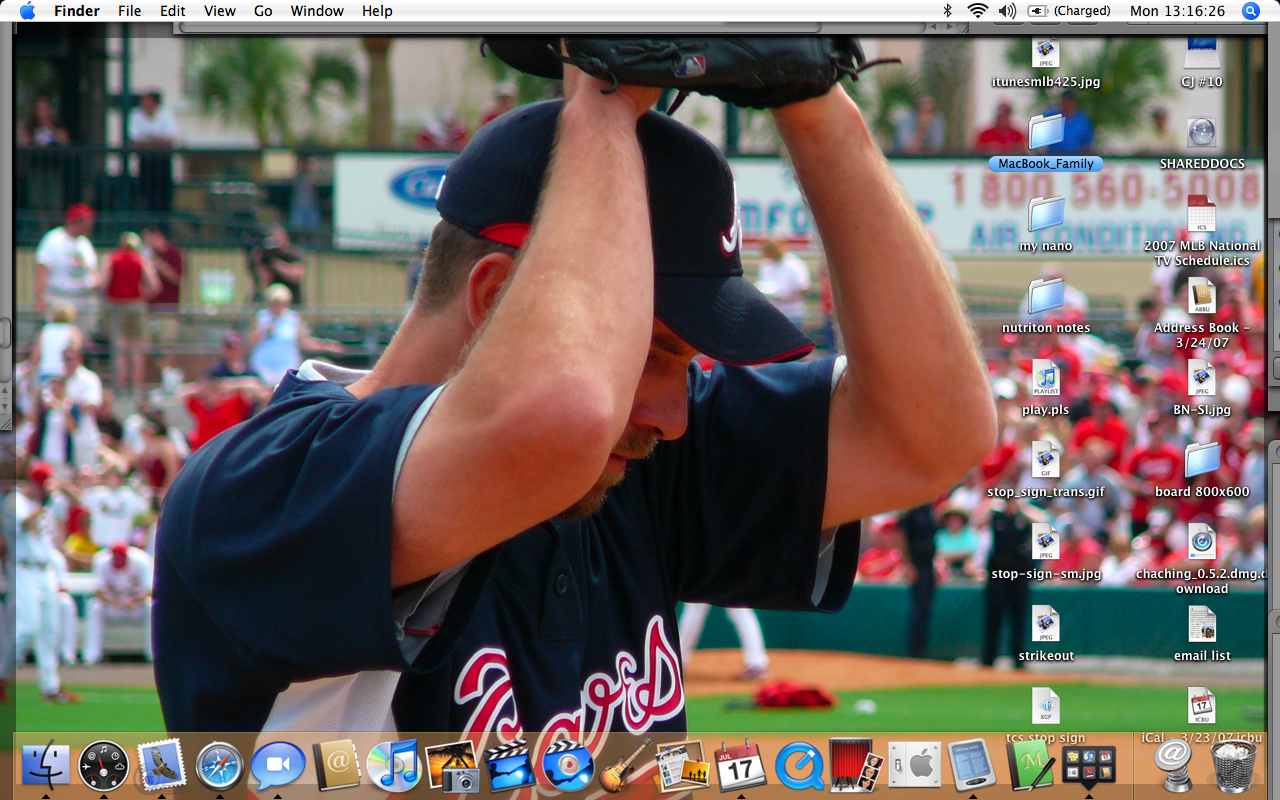Select the board 800x600 folder
Viewport: 1280px width, 800px height.
[1202, 470]
